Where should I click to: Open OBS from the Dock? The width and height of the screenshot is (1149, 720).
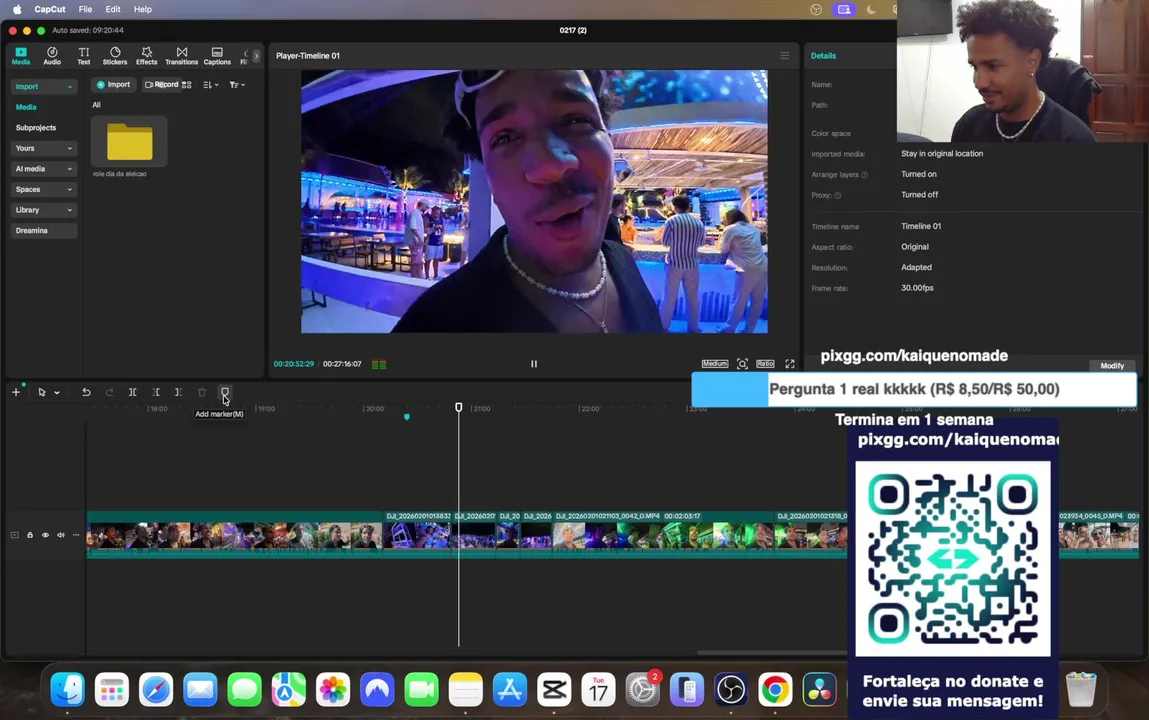point(731,690)
